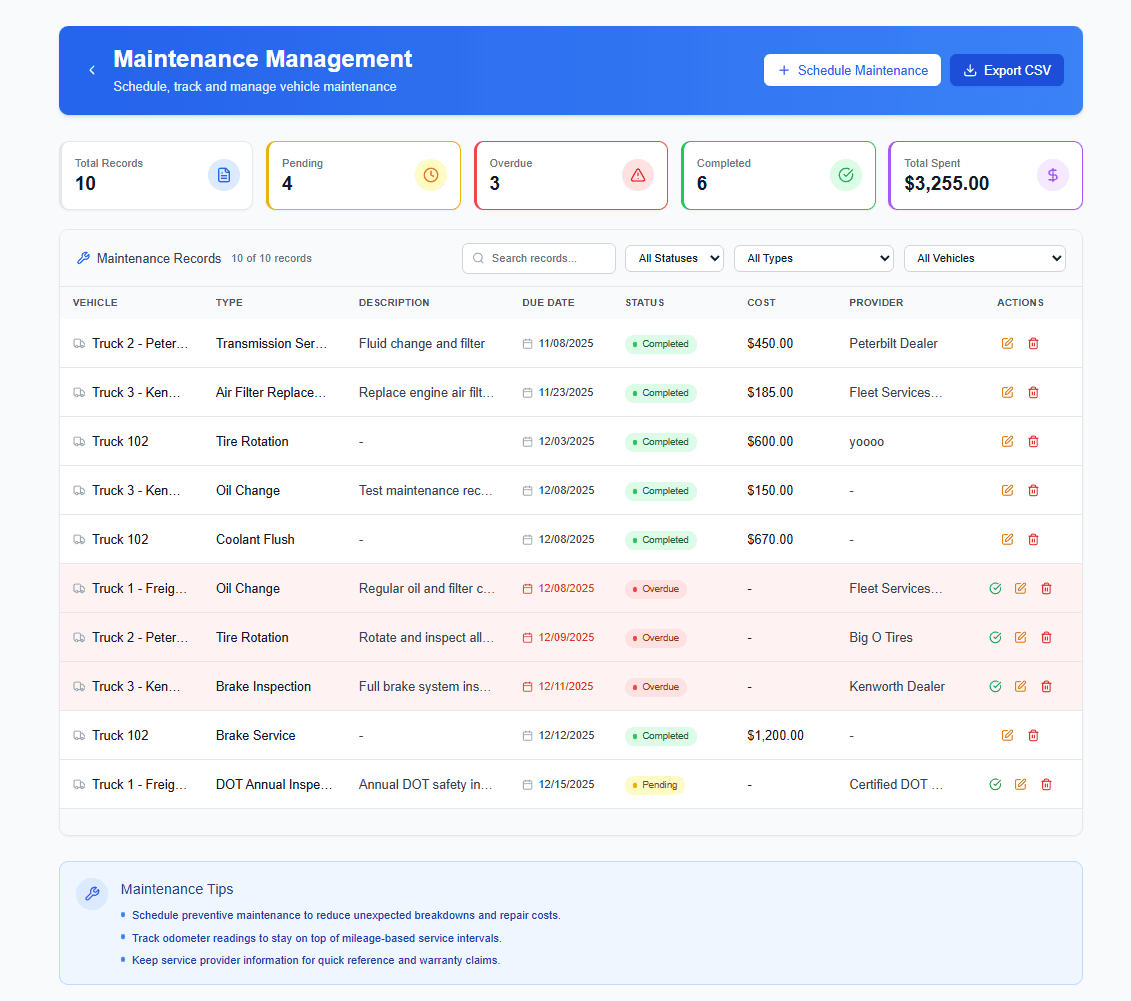1131x1001 pixels.
Task: Click the delete icon on DOT Annual Inspection row
Action: coord(1046,784)
